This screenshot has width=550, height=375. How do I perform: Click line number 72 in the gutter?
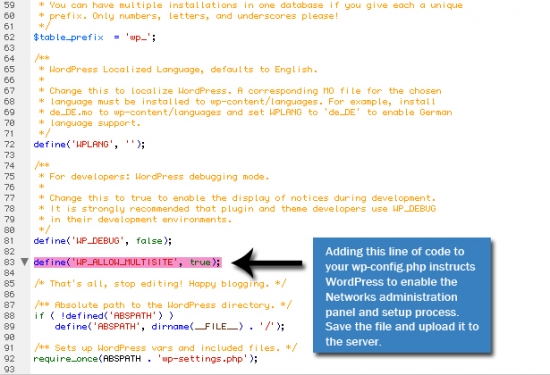[9, 144]
